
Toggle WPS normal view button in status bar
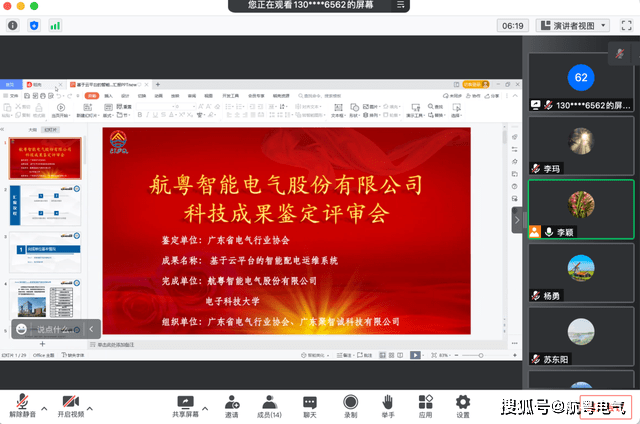point(382,355)
